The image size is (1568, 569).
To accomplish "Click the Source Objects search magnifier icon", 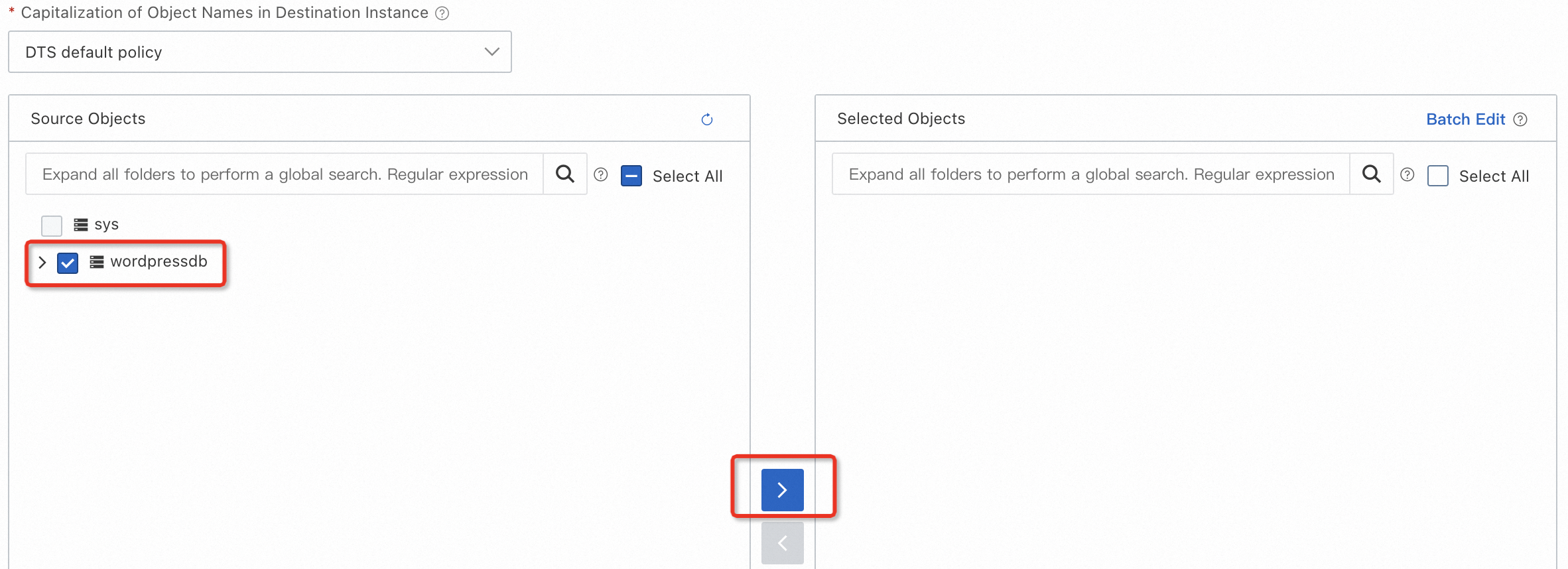I will 565,174.
